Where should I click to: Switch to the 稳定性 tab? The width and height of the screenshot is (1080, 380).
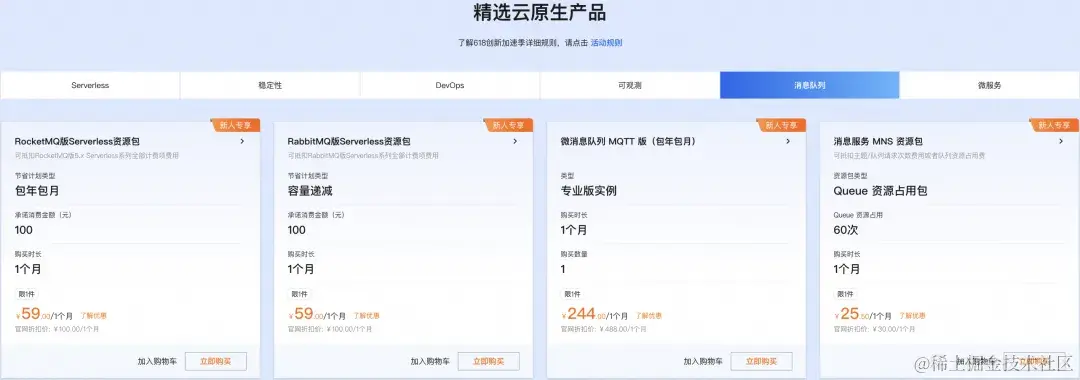[270, 85]
